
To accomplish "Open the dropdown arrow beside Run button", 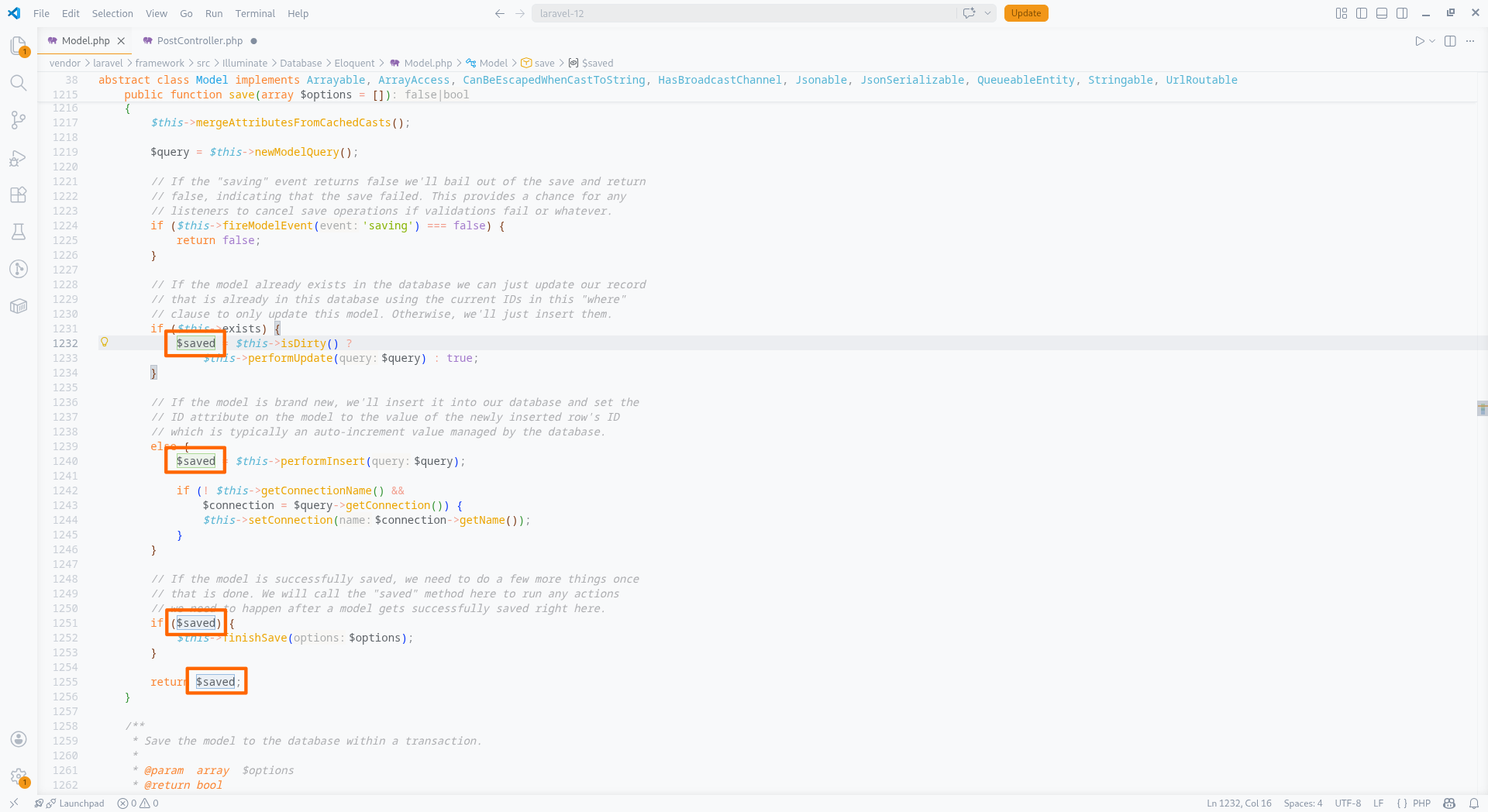I will point(1432,41).
